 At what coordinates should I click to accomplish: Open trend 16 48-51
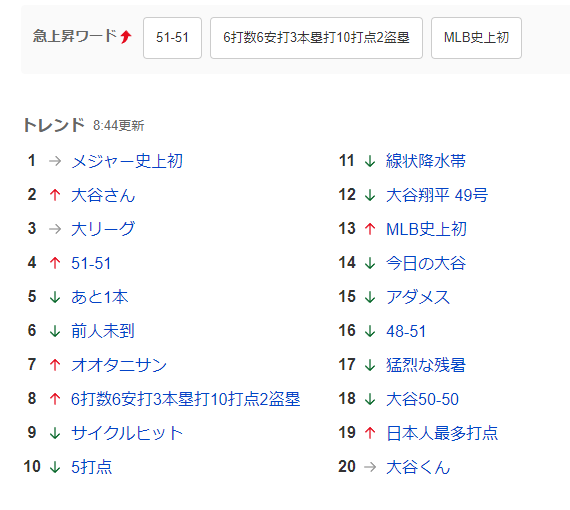[x=406, y=331]
